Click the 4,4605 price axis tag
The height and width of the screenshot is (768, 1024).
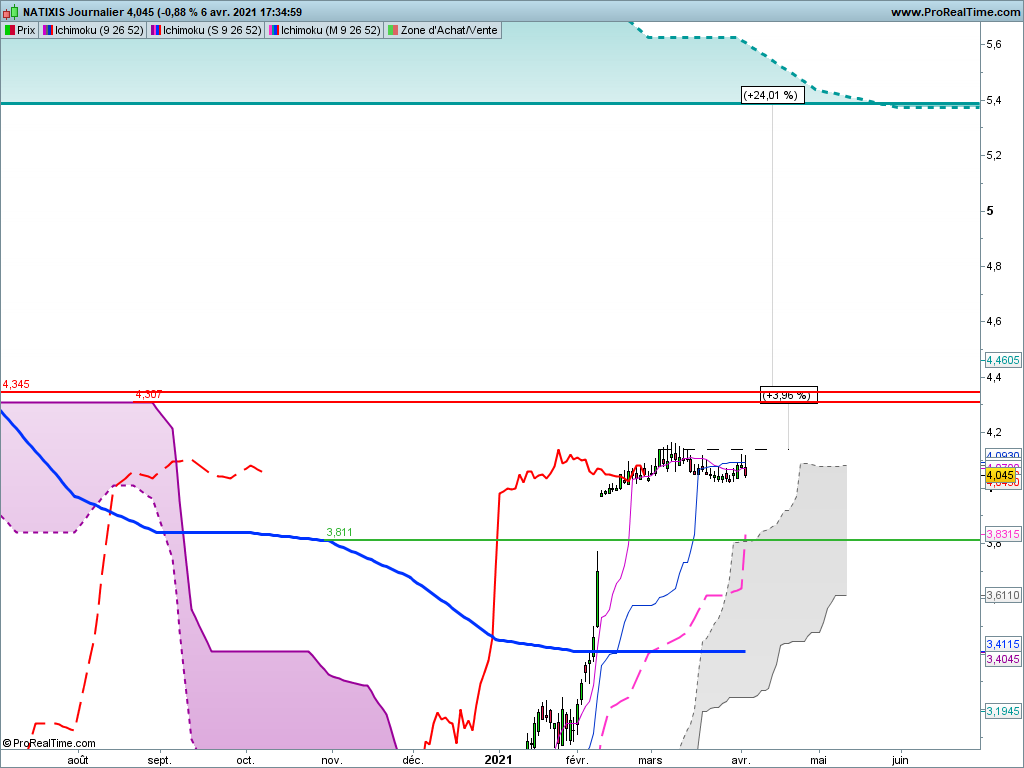pyautogui.click(x=1002, y=360)
